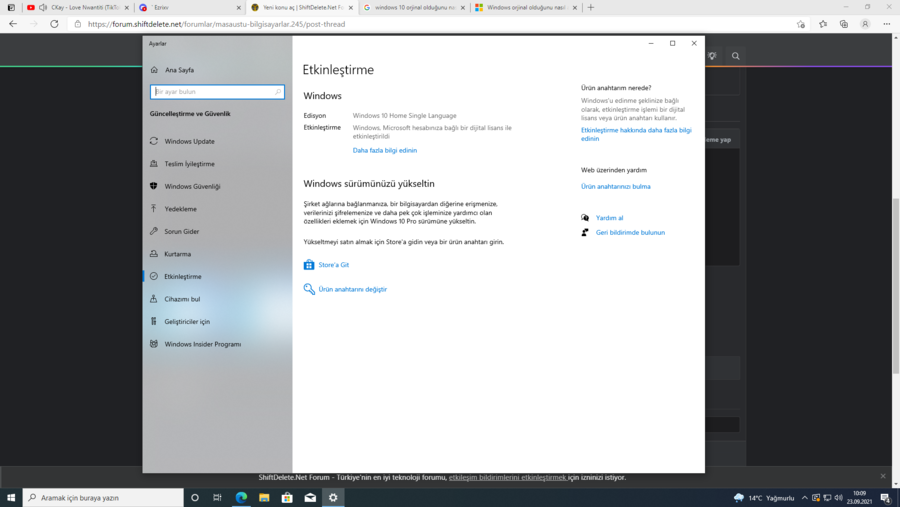Open 'Etkinleştirme hakkında daha fazla bilgi edinin' link
The width and height of the screenshot is (900, 507).
[636, 134]
